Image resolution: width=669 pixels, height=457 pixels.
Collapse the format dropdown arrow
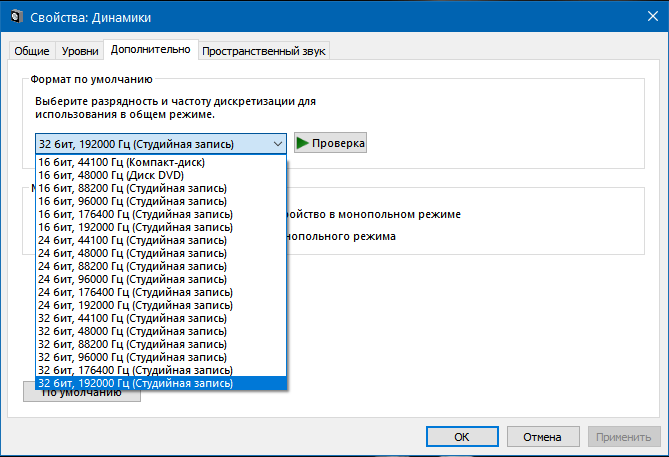pos(278,144)
